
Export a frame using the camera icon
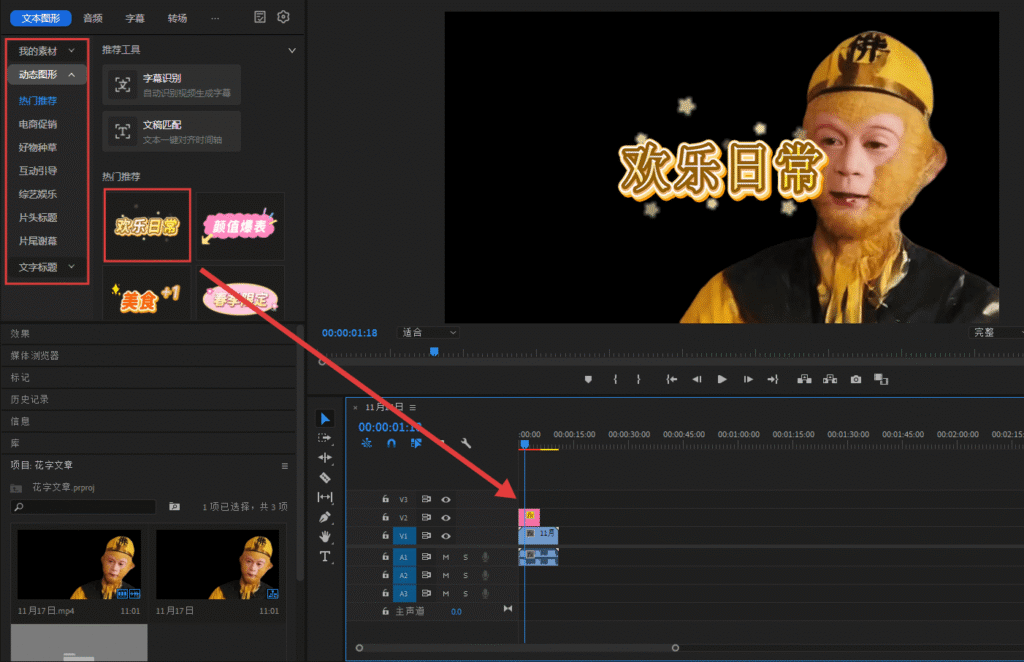[855, 379]
